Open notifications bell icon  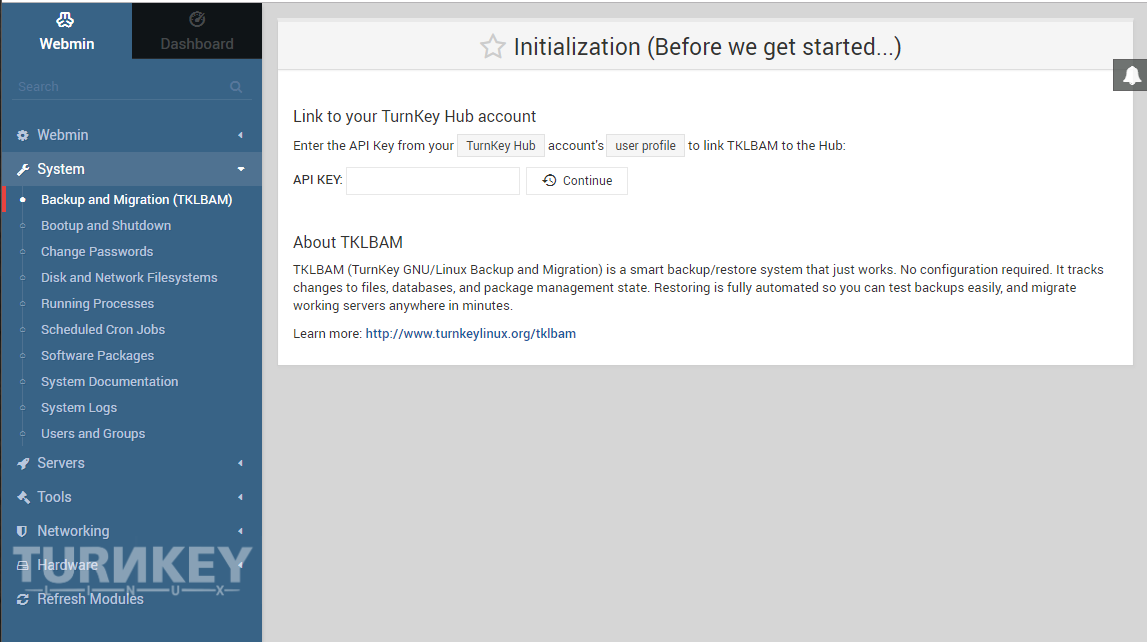click(x=1131, y=75)
